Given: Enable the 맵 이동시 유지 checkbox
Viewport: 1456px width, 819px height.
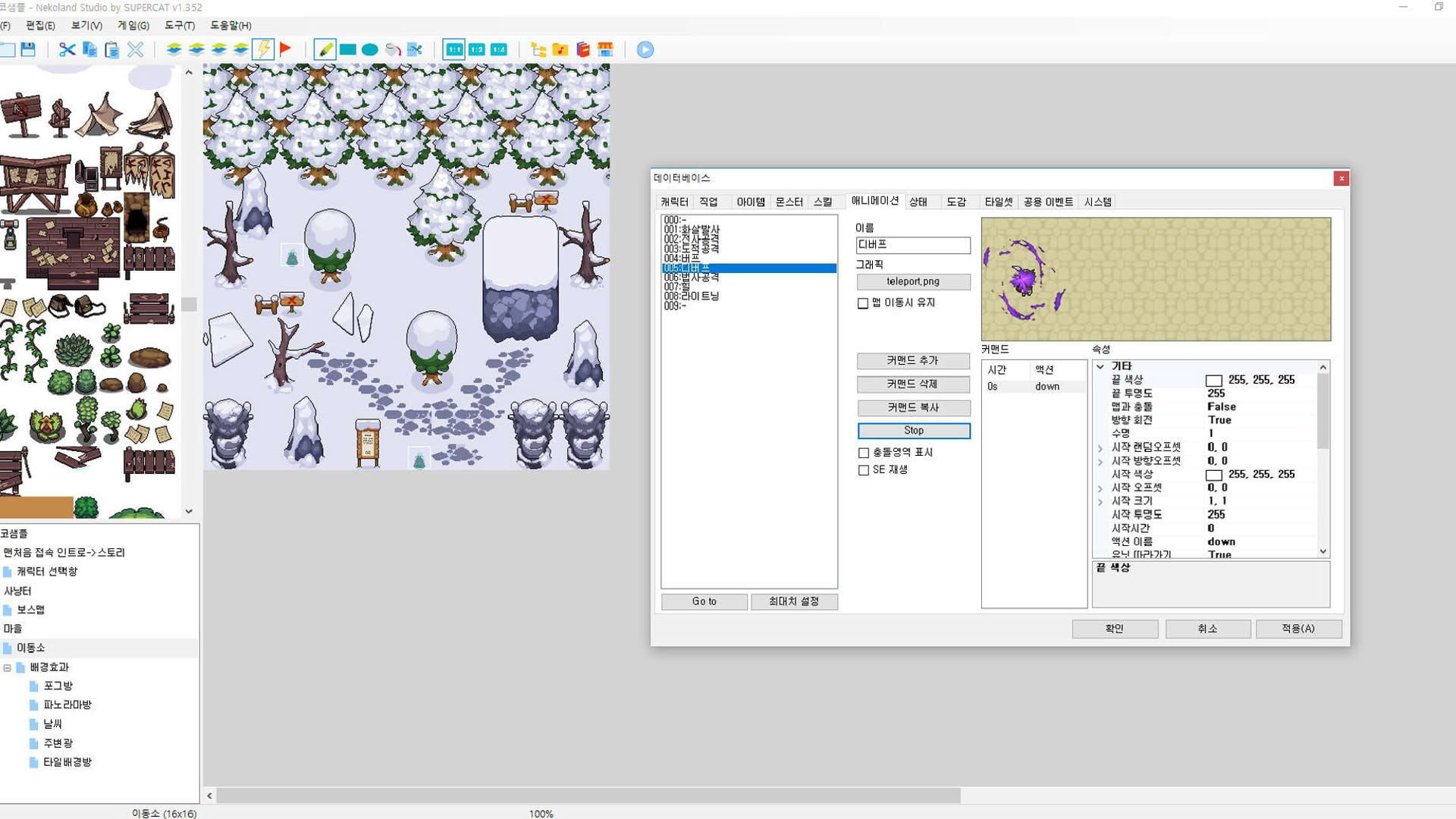Looking at the screenshot, I should click(863, 303).
